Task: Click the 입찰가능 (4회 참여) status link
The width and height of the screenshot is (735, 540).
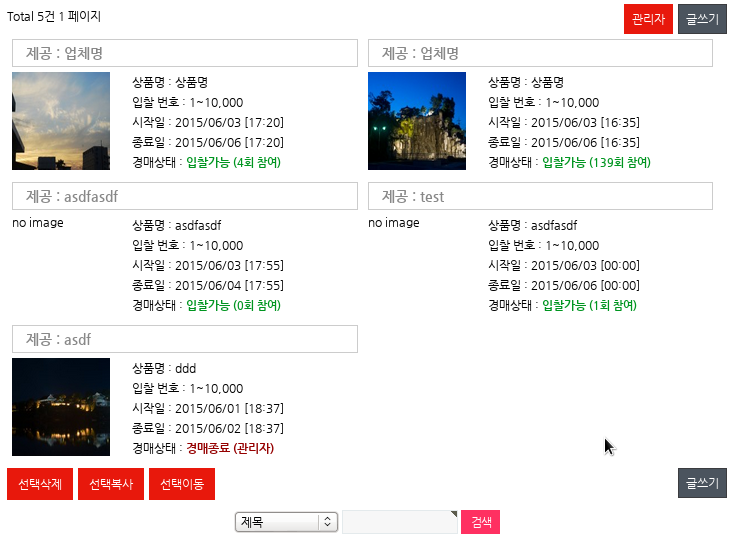Action: (x=233, y=162)
